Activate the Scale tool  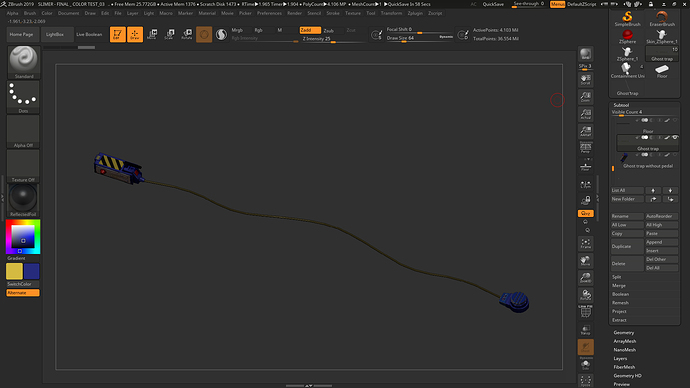pyautogui.click(x=169, y=34)
